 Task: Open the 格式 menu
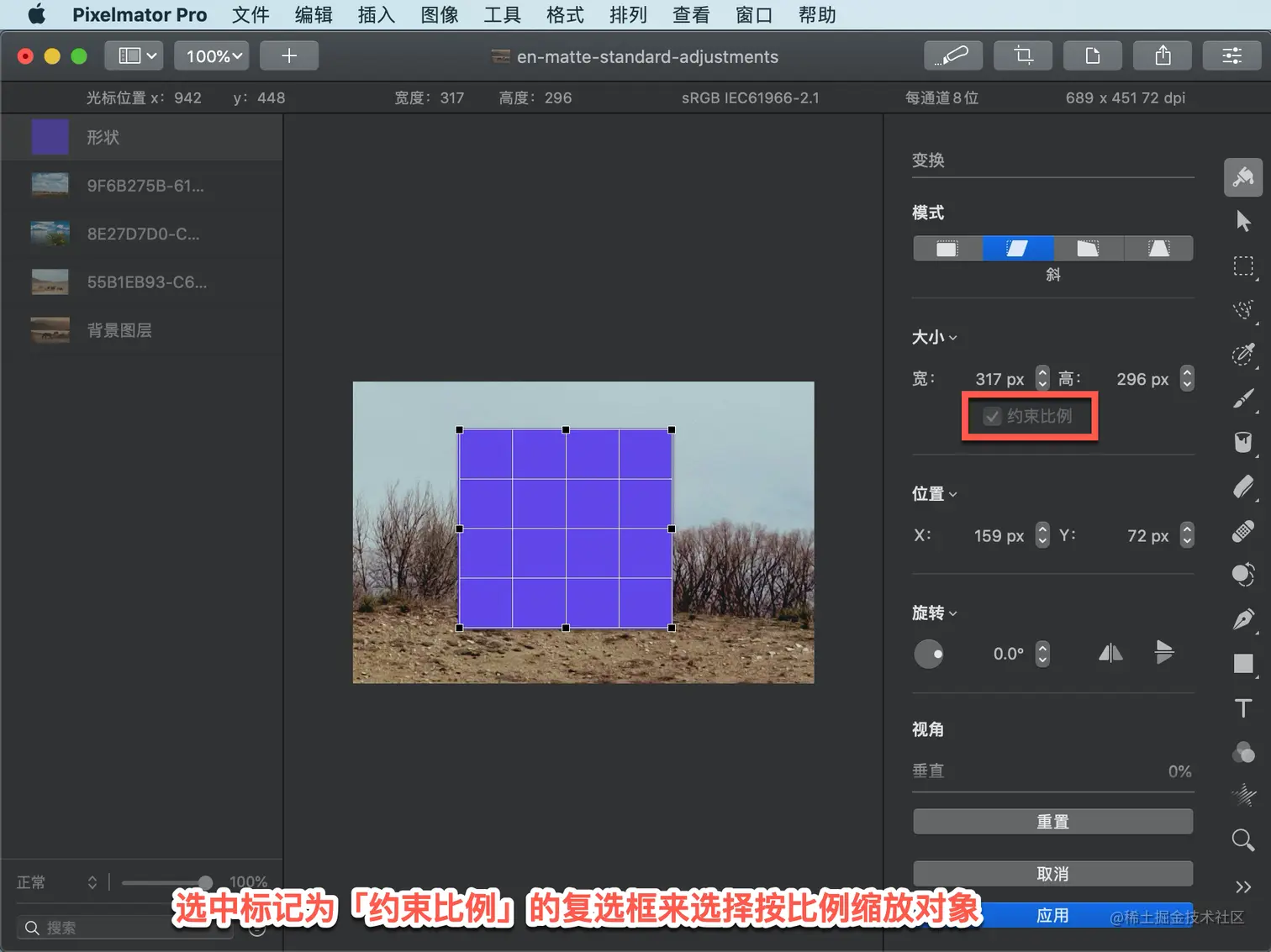click(x=565, y=15)
